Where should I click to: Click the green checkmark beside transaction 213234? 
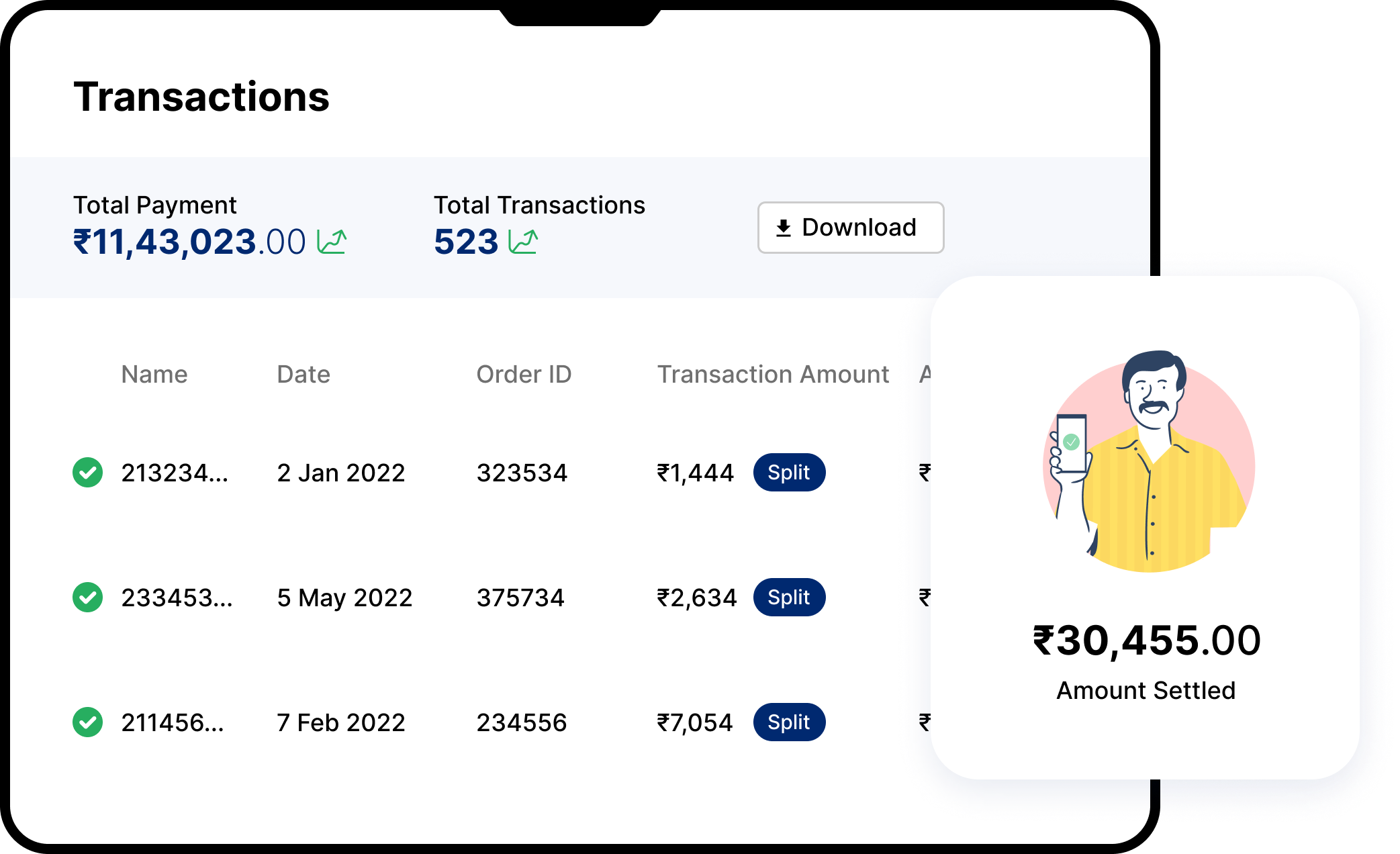tap(87, 473)
